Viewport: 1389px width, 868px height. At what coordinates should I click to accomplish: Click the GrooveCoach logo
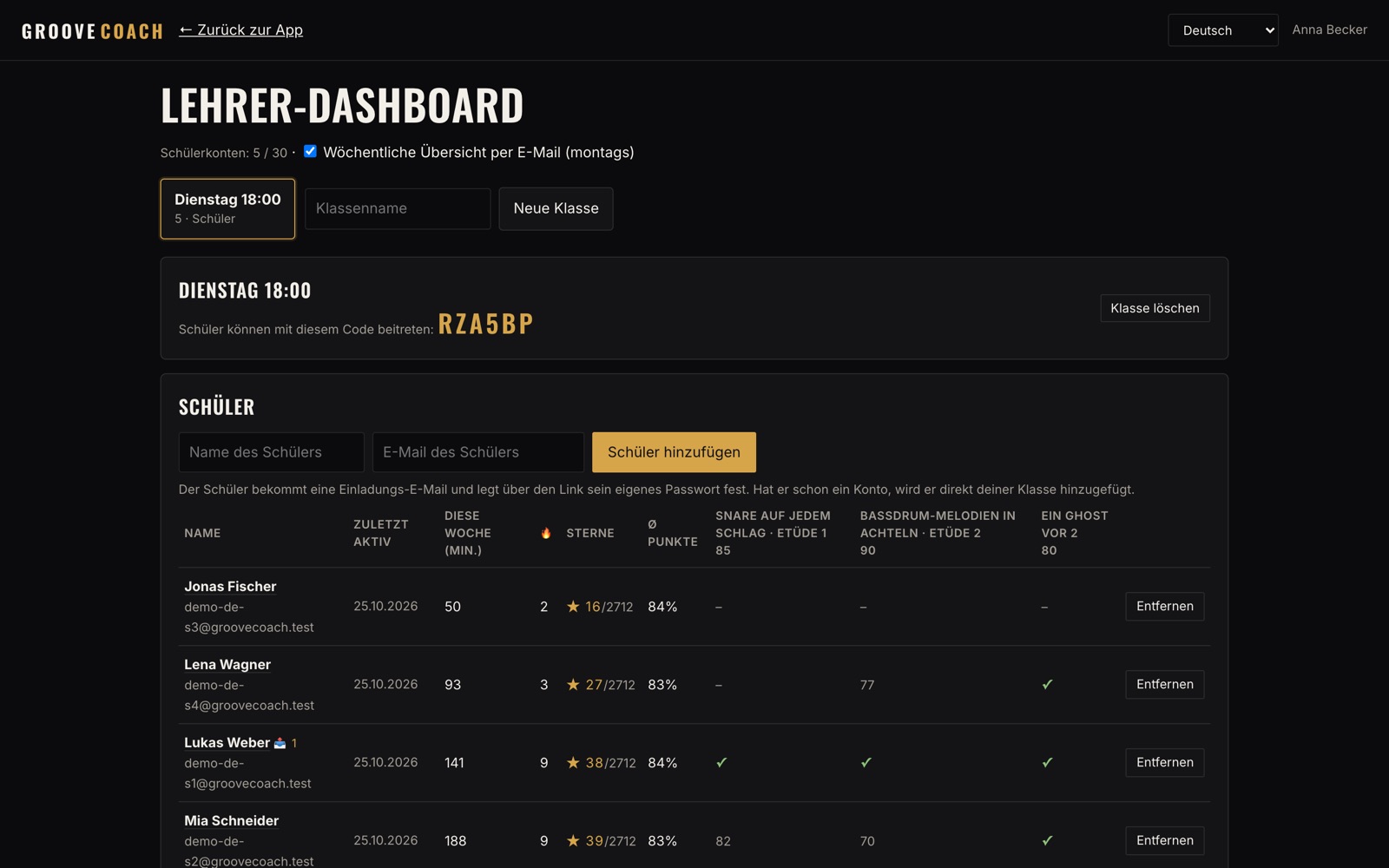pos(92,31)
